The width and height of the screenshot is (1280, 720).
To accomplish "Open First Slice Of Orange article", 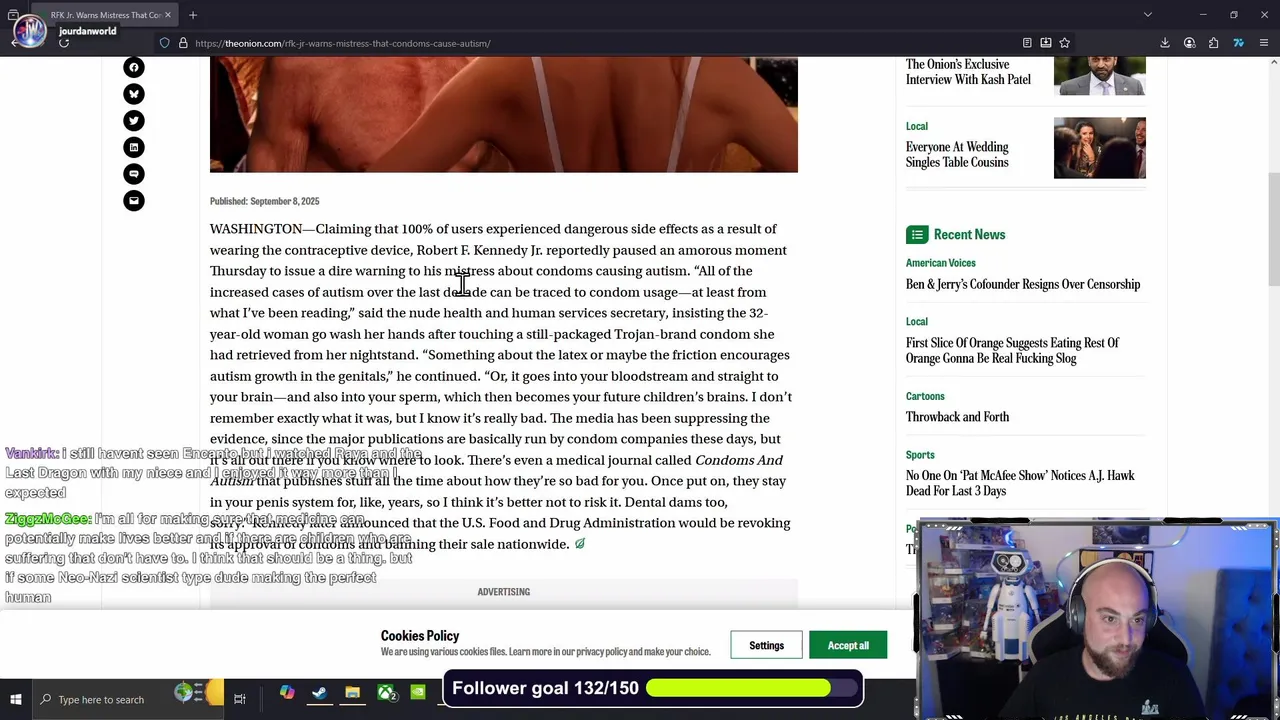I will [1012, 351].
